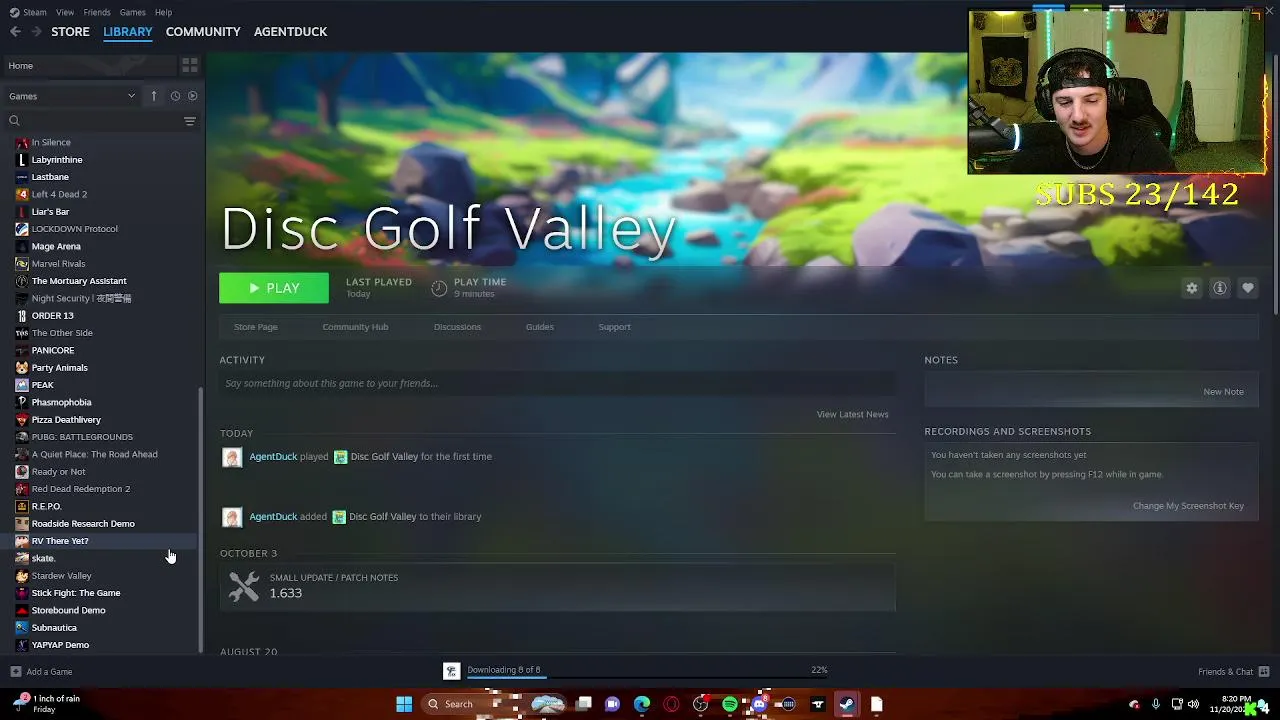Show game info icon
The height and width of the screenshot is (720, 1280).
(x=1220, y=288)
